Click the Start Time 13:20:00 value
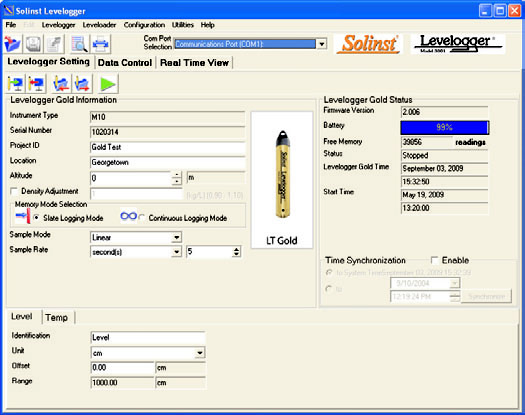Image resolution: width=525 pixels, height=415 pixels. click(x=444, y=208)
